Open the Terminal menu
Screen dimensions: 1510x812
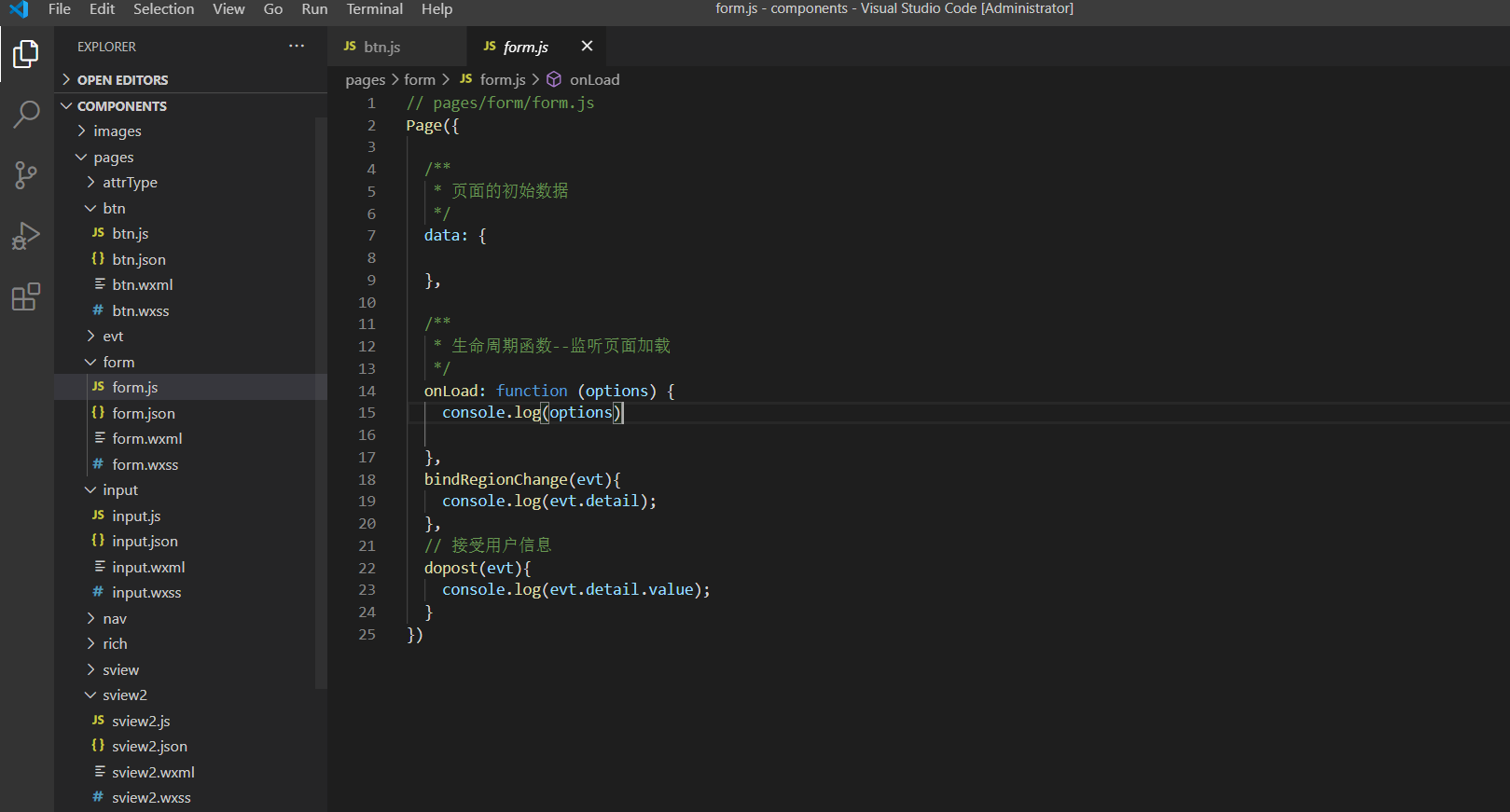pos(375,9)
